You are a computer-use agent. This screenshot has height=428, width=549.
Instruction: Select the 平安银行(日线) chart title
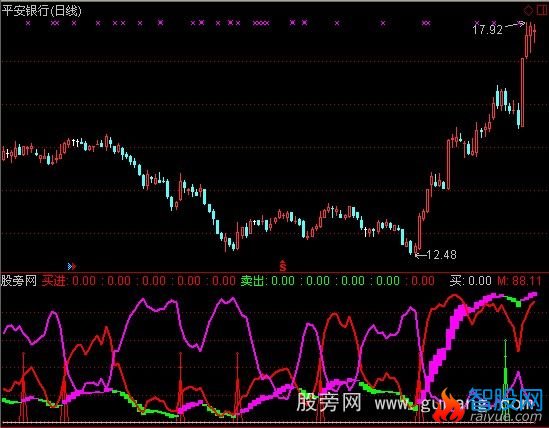42,11
